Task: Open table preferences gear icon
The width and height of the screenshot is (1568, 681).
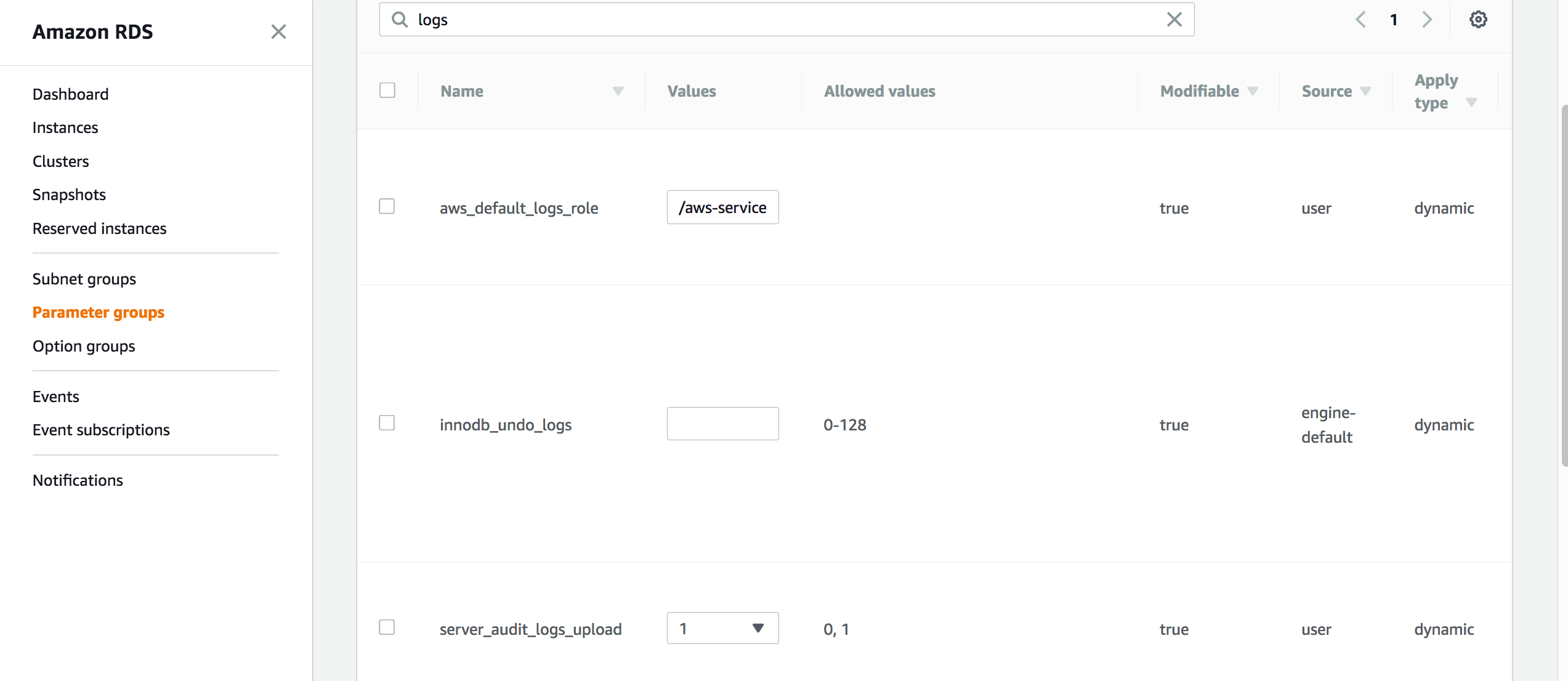Action: 1478,20
